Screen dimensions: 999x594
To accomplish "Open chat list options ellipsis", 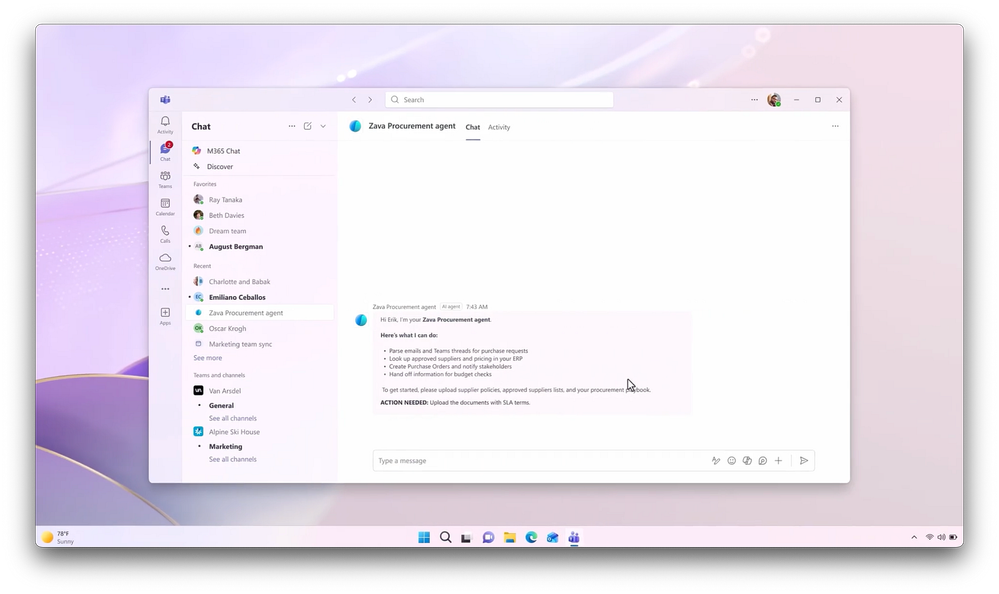I will (x=292, y=126).
